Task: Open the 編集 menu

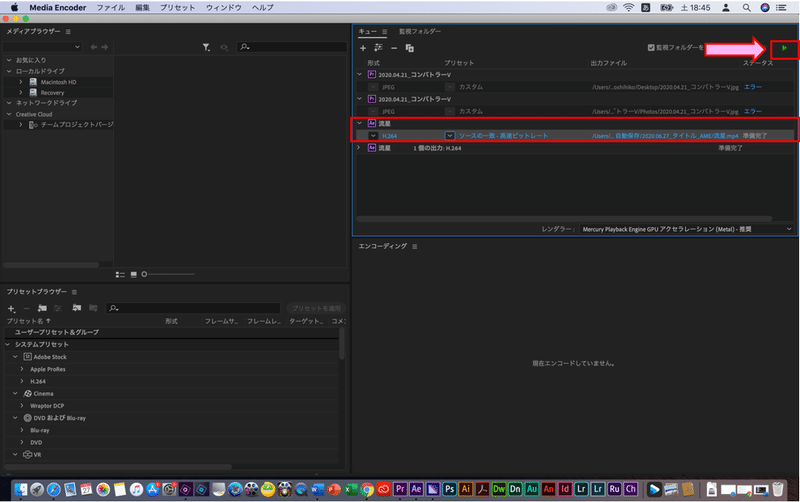Action: 142,8
